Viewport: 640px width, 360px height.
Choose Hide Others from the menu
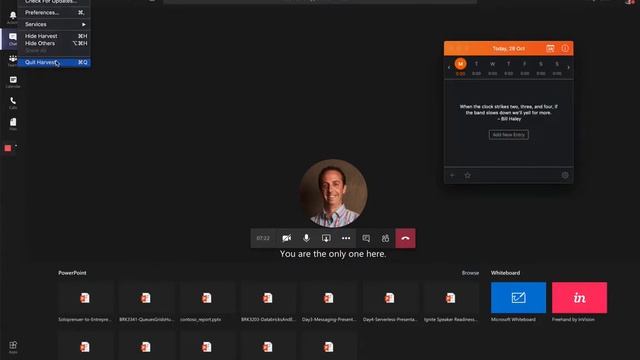(x=54, y=43)
